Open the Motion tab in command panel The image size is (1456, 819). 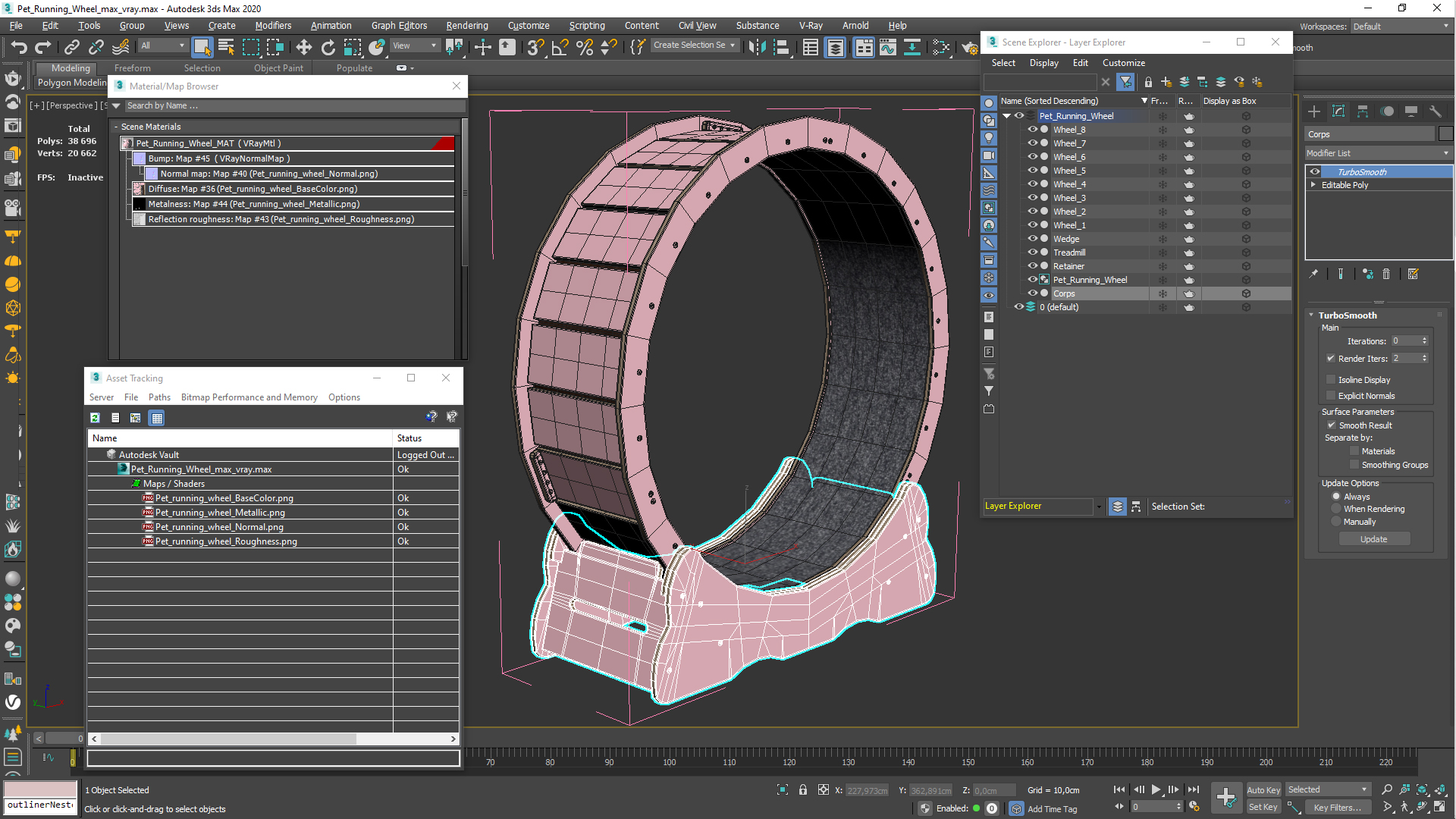click(x=1387, y=111)
